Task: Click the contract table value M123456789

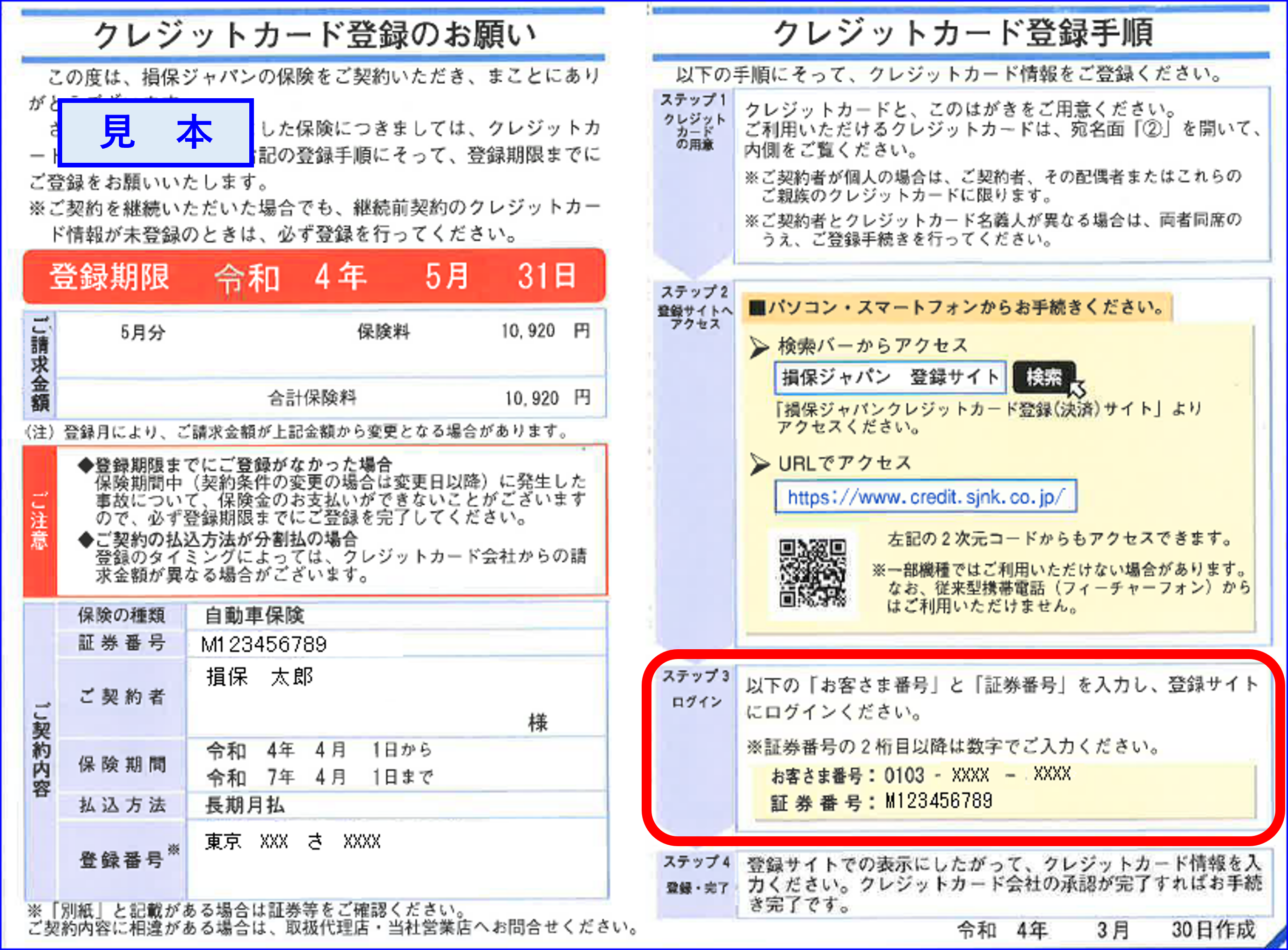Action: coord(264,644)
